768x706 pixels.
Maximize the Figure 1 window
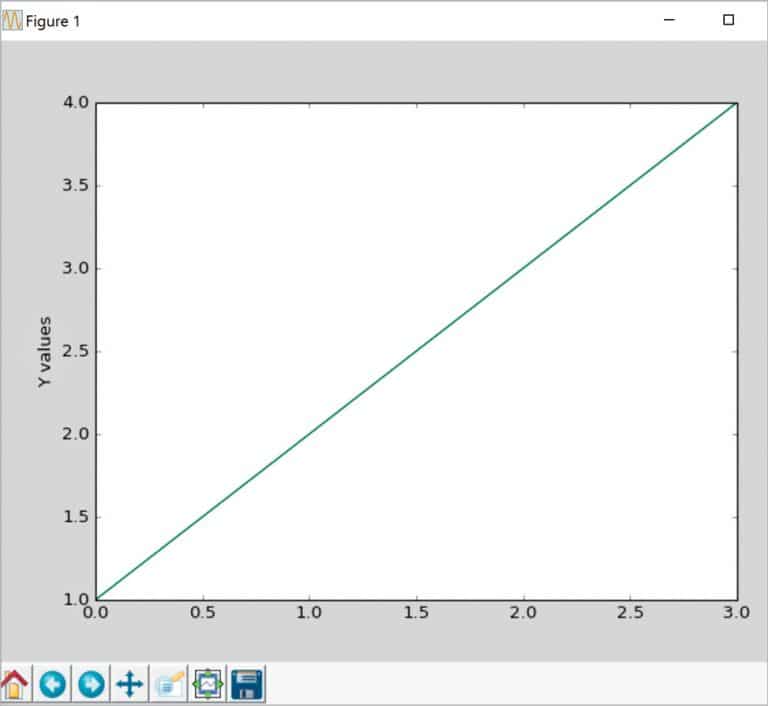[728, 20]
